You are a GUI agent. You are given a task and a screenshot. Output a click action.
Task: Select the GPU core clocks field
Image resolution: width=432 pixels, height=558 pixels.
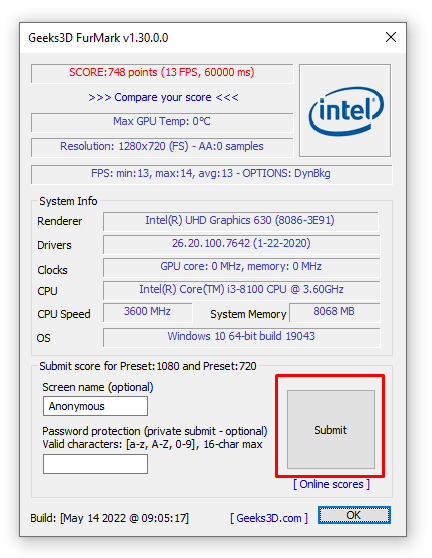tap(242, 267)
